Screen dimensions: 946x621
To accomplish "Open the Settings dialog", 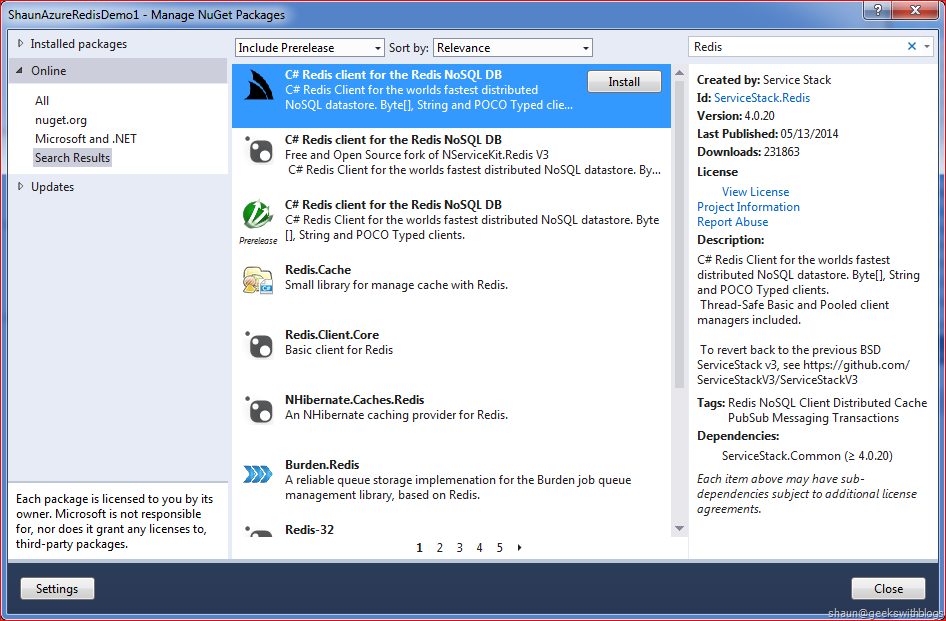I will click(57, 588).
